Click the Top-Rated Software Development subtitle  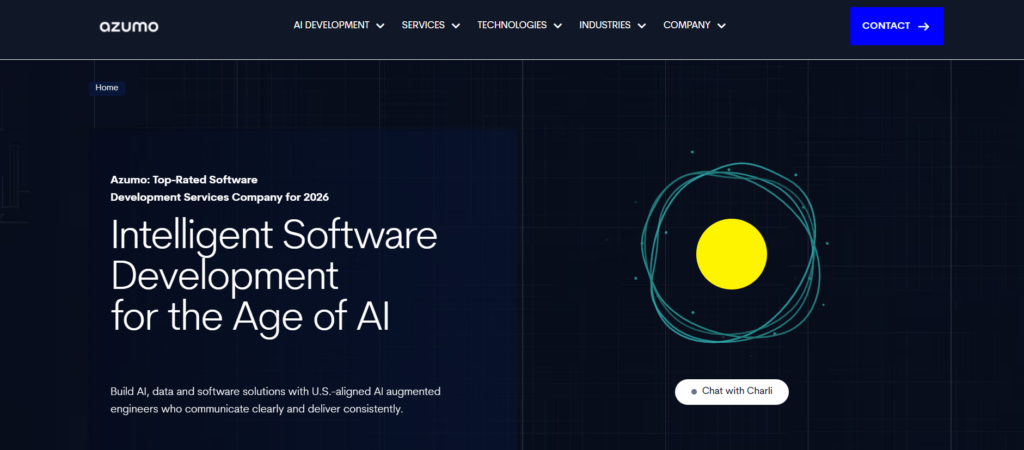(219, 188)
